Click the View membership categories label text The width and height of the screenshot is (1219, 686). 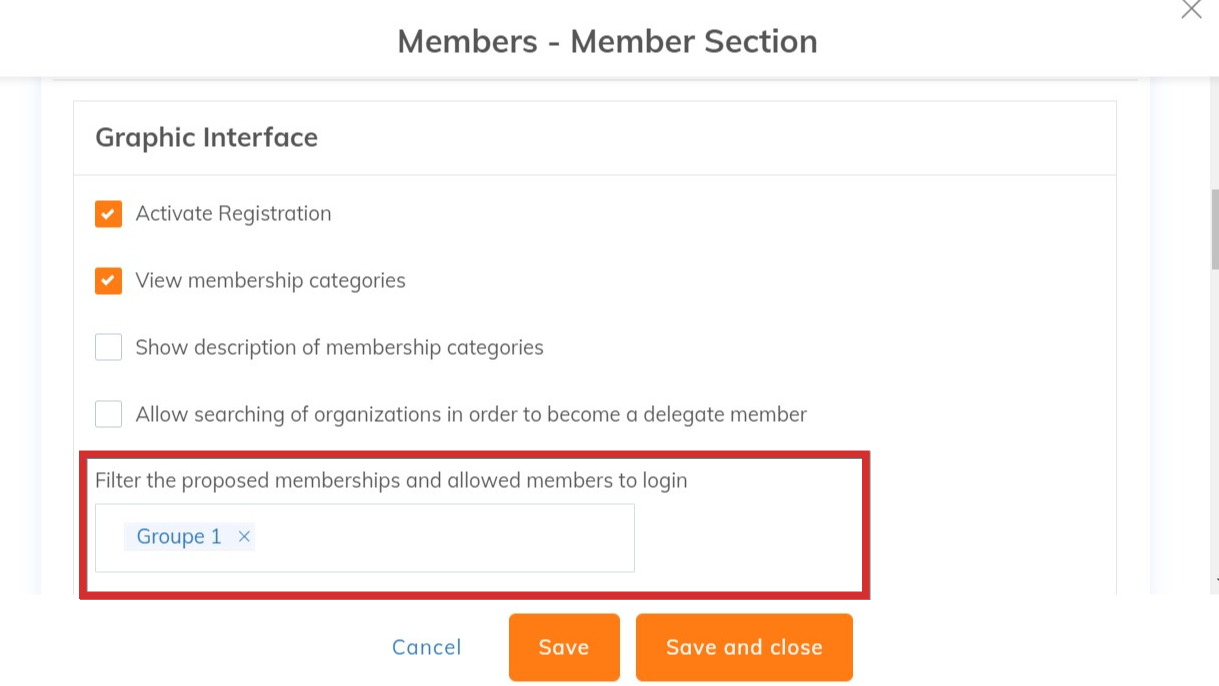pyautogui.click(x=270, y=281)
